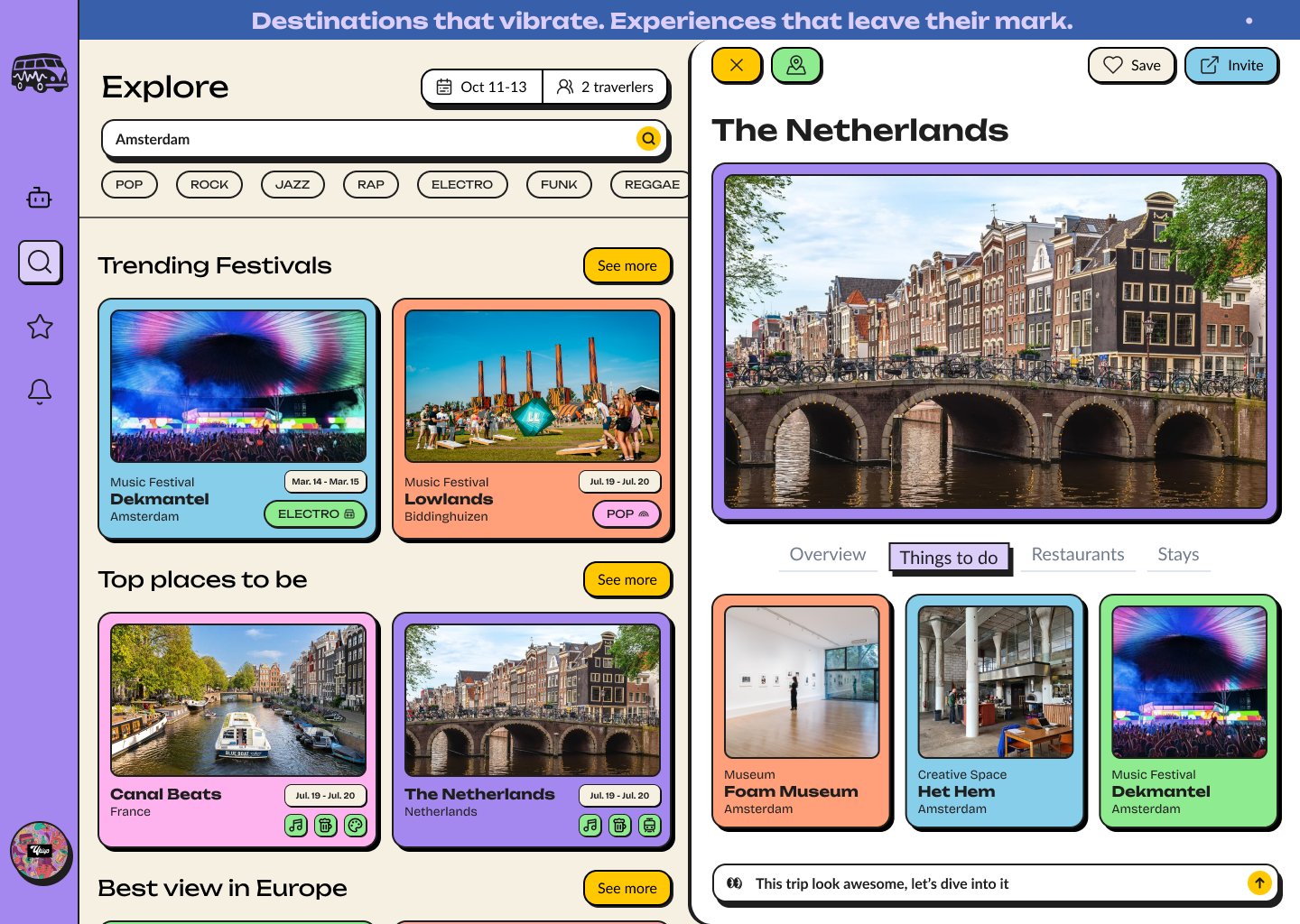Toggle the ROCK genre filter chip
The height and width of the screenshot is (924, 1300).
coord(209,184)
